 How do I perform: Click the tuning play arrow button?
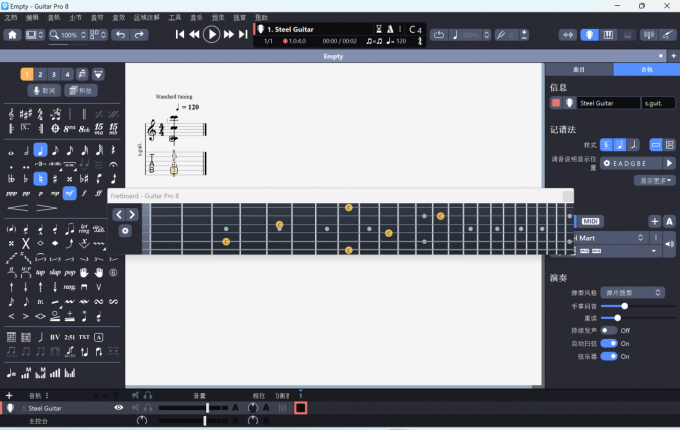click(670, 163)
